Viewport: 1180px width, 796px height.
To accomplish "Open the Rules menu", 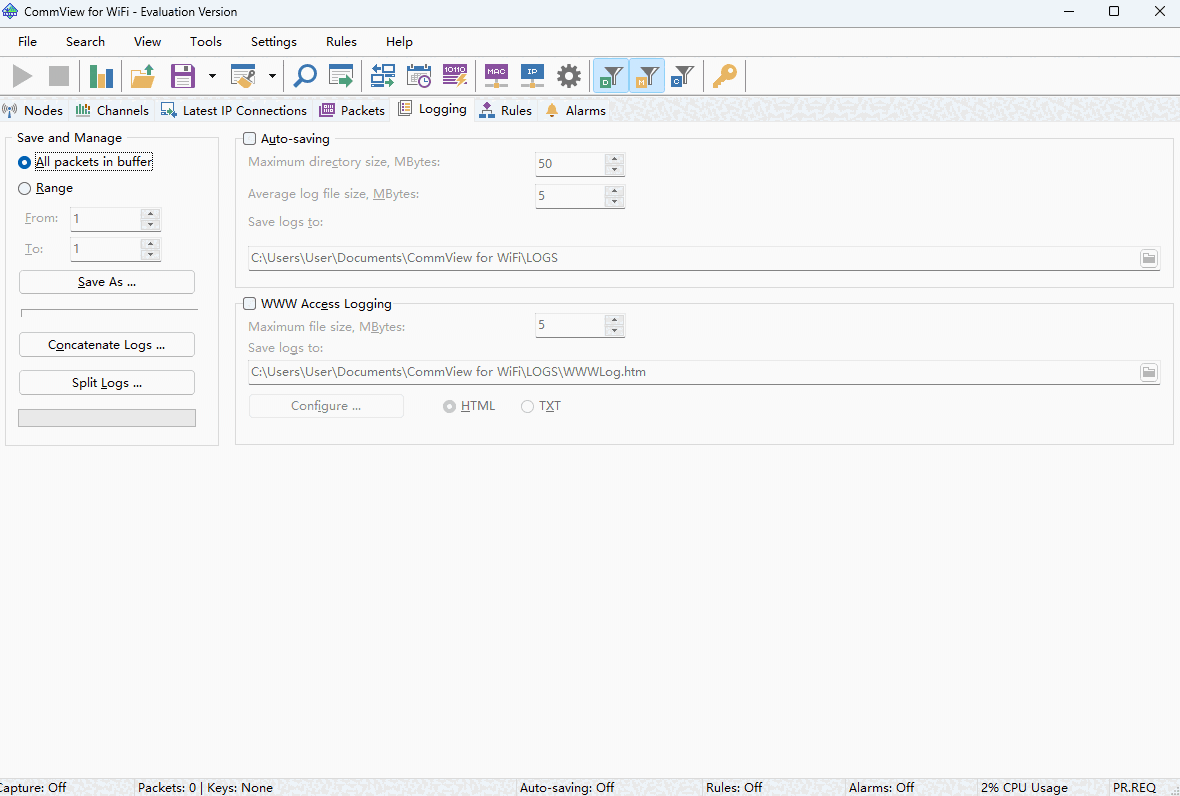I will click(341, 41).
